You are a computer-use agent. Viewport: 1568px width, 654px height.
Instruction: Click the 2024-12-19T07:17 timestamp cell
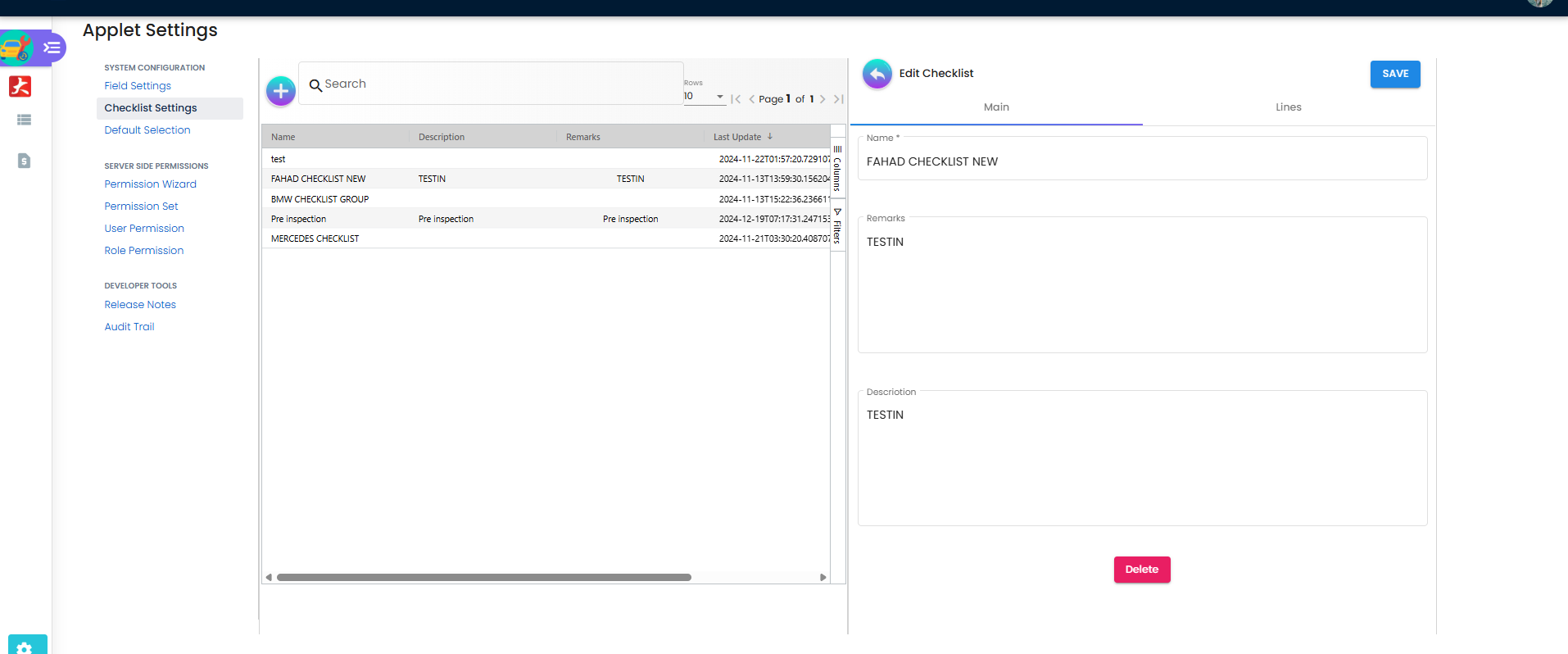pos(774,219)
